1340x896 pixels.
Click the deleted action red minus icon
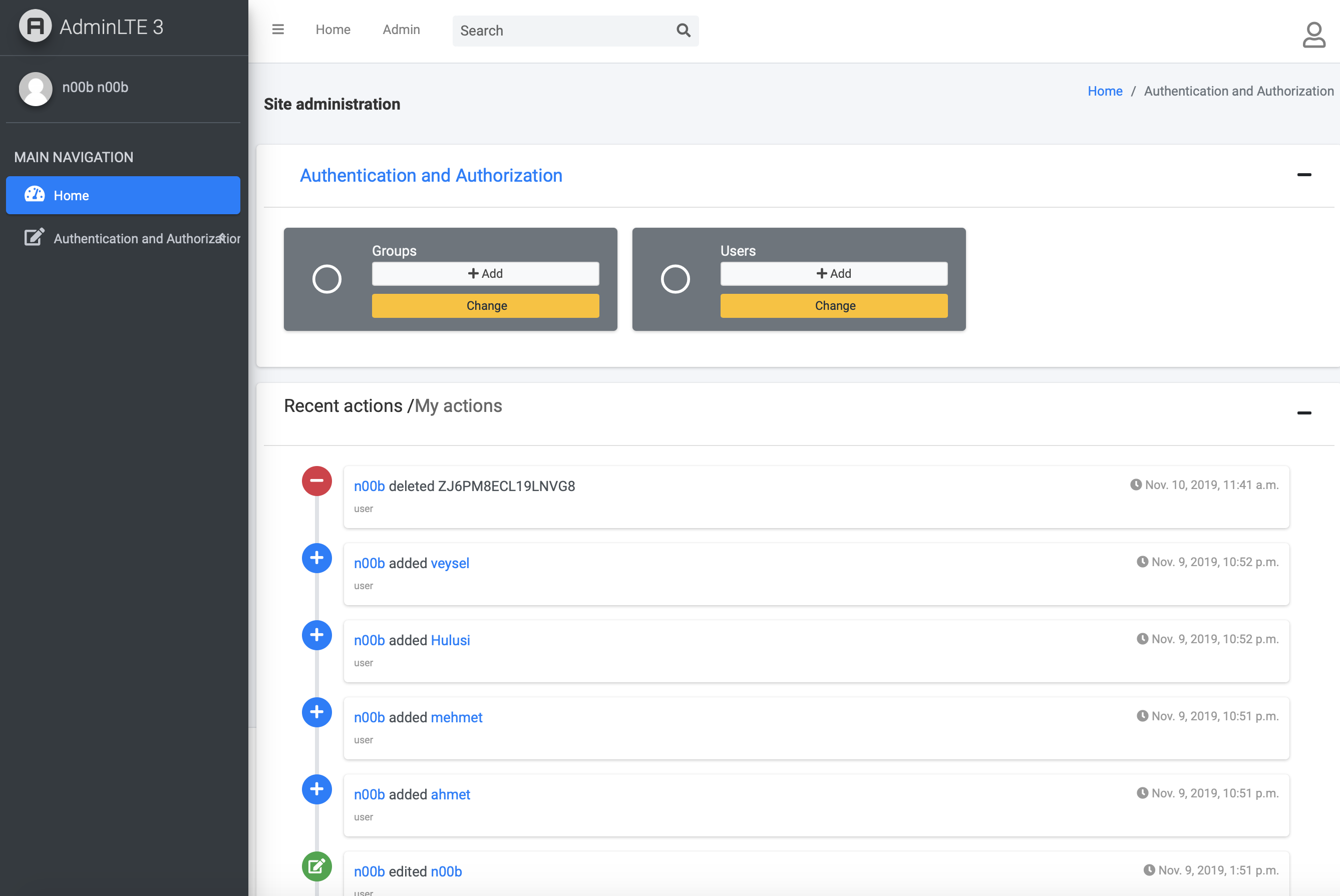pos(316,480)
